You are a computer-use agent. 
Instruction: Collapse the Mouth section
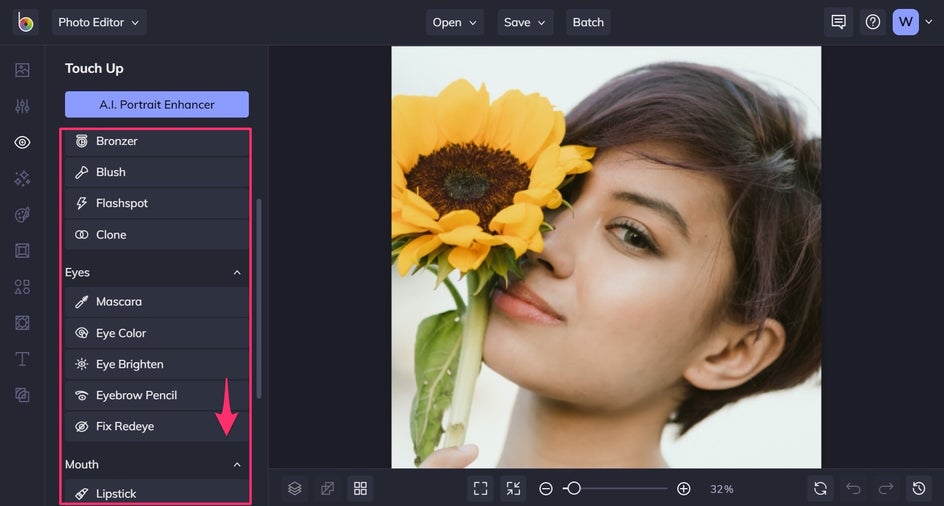click(237, 464)
